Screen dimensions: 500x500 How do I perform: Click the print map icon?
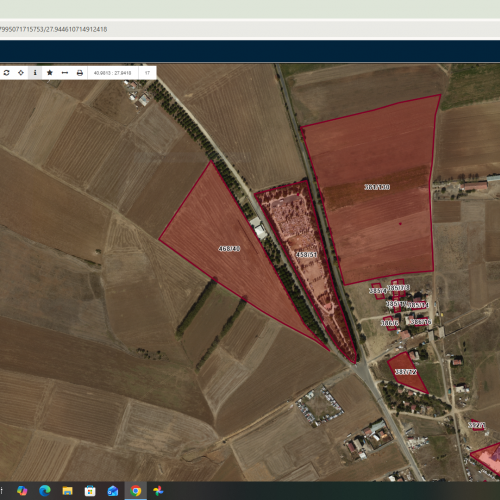(x=80, y=73)
